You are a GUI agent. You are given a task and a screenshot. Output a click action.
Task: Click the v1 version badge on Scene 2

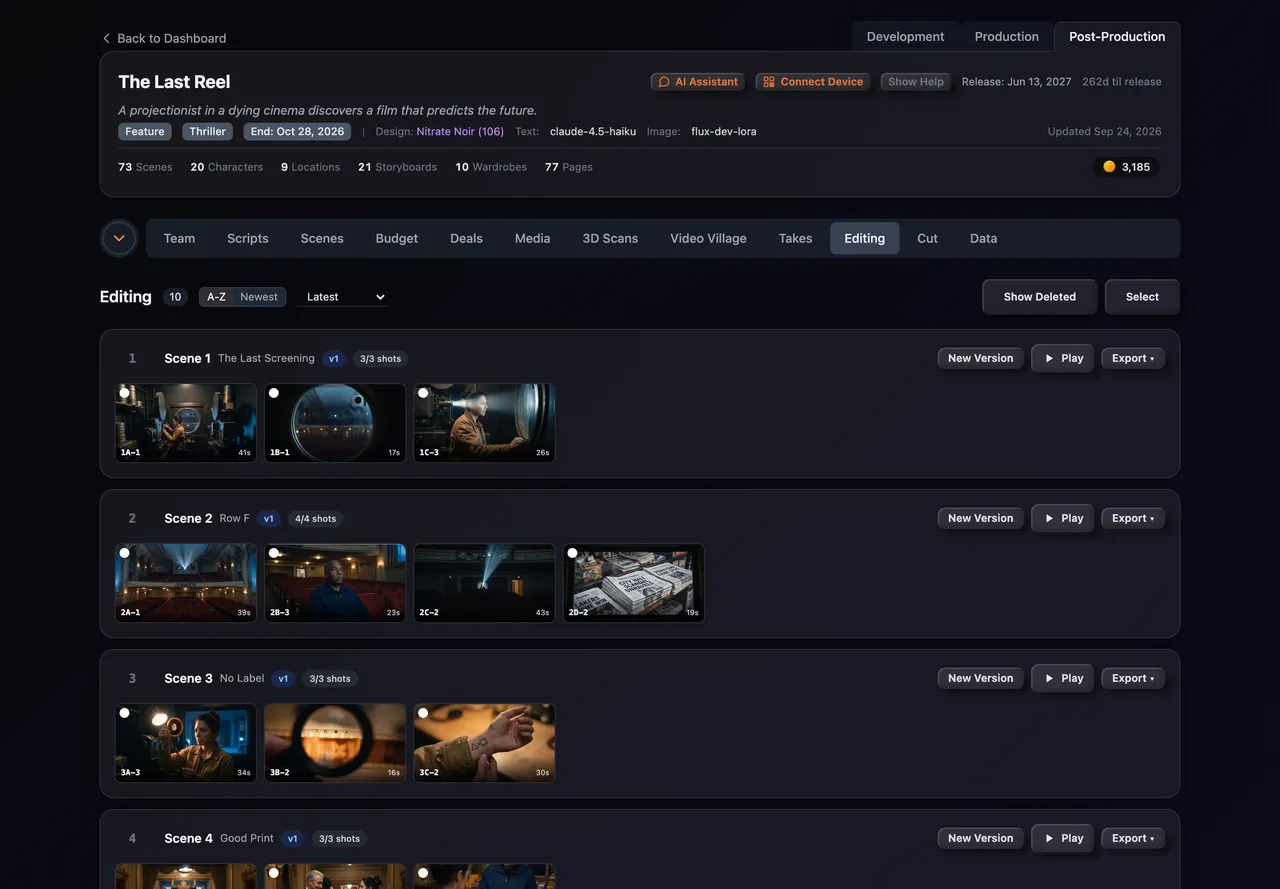point(268,518)
